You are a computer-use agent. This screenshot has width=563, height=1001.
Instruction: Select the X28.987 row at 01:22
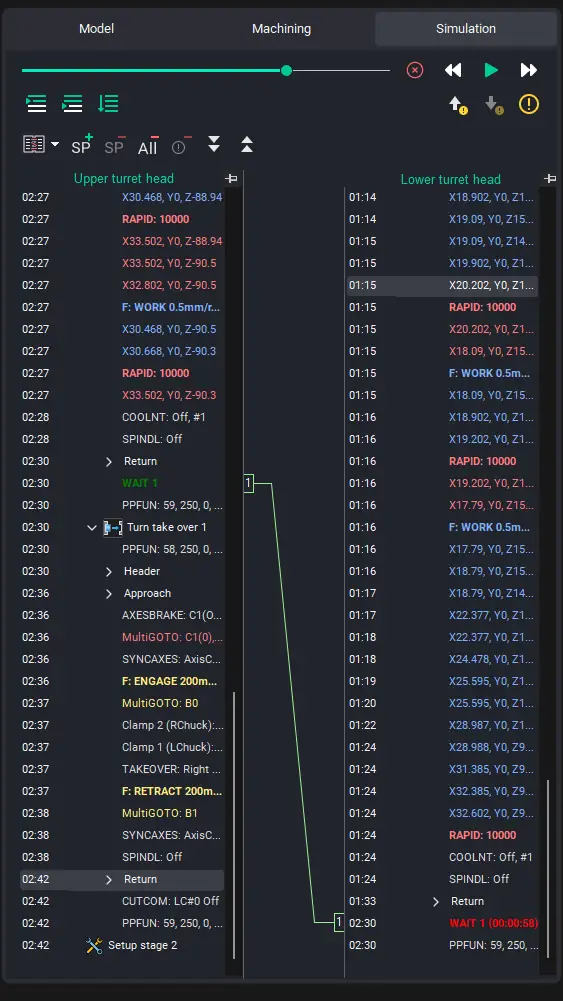point(442,725)
